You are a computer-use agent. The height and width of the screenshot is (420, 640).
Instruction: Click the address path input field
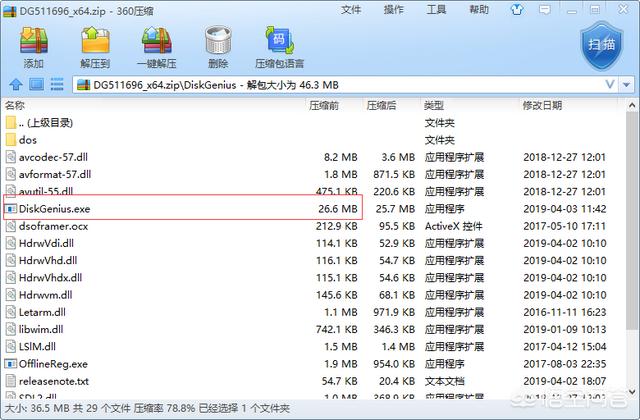tap(345, 84)
